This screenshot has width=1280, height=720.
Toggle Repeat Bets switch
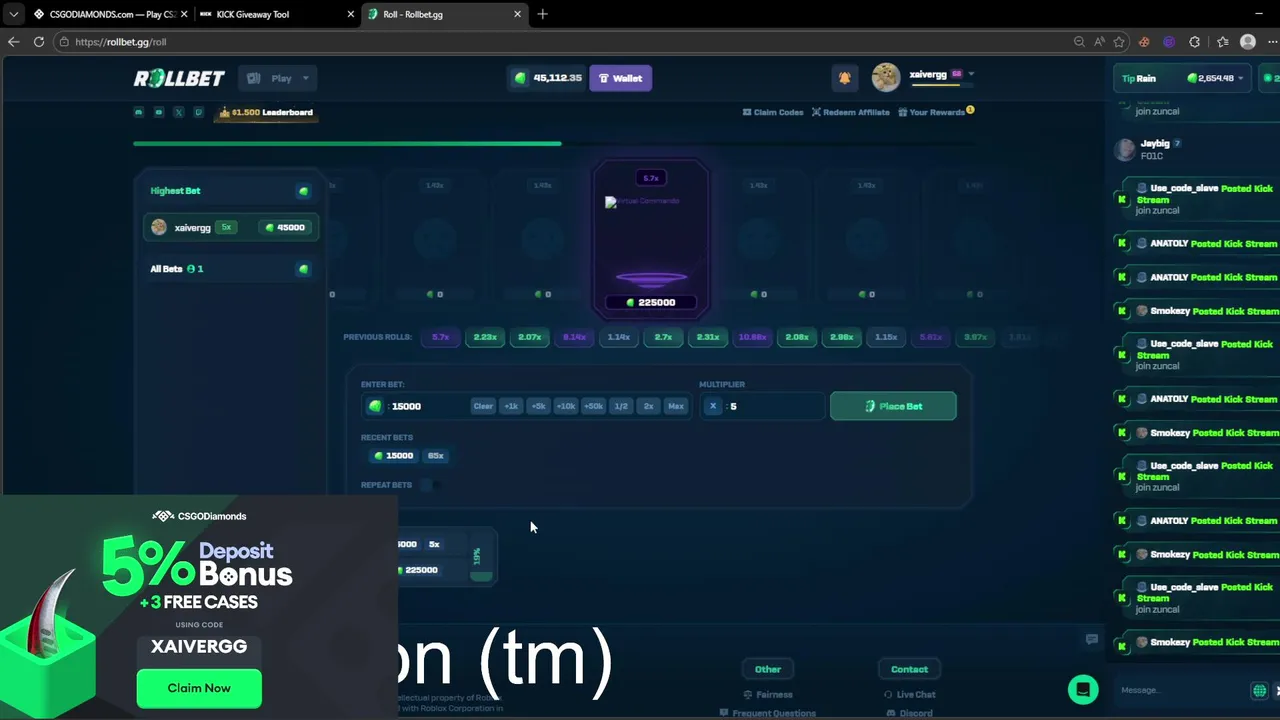click(430, 485)
